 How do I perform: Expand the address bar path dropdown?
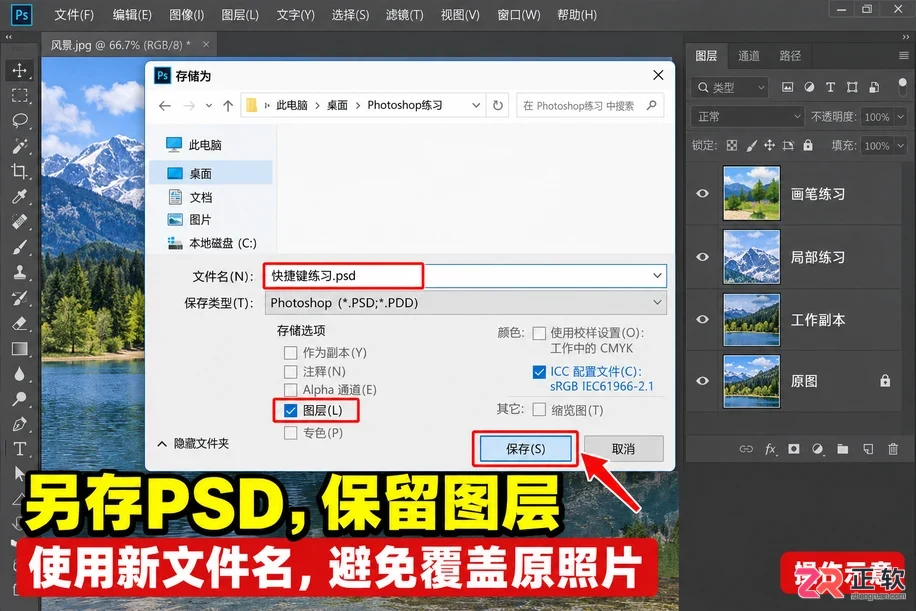click(476, 105)
